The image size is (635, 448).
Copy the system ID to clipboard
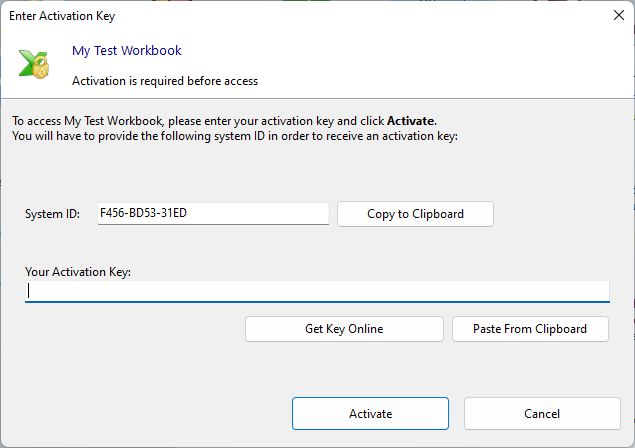tap(415, 214)
